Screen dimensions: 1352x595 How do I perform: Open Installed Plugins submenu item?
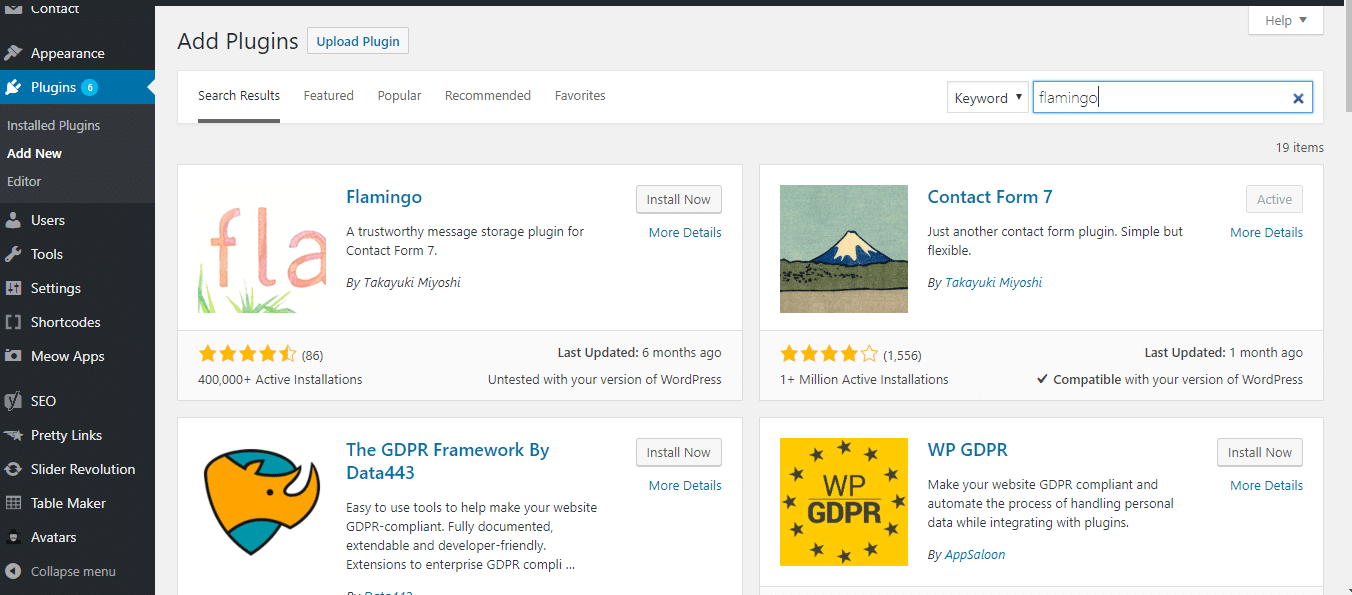pos(54,125)
